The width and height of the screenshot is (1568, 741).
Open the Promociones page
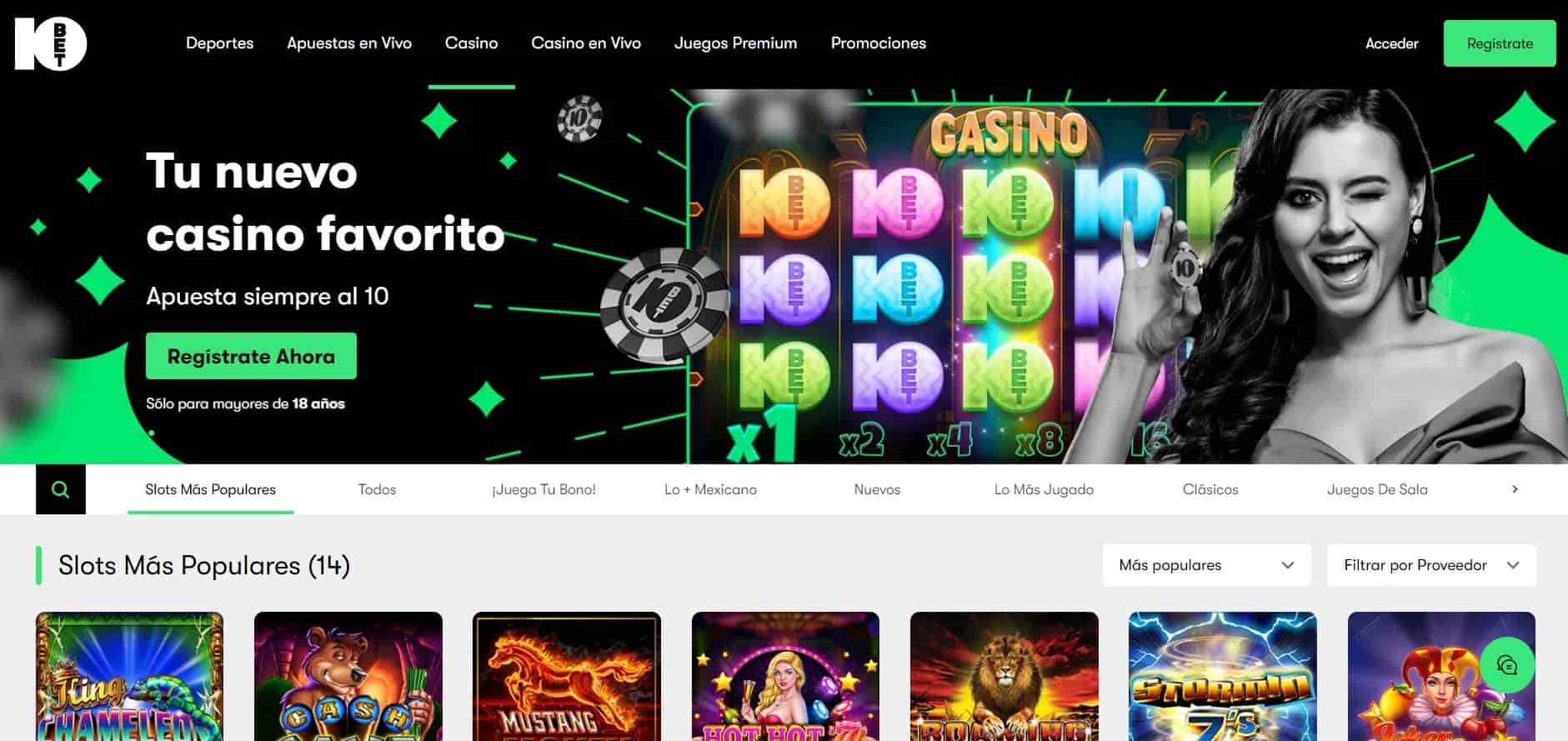coord(879,43)
